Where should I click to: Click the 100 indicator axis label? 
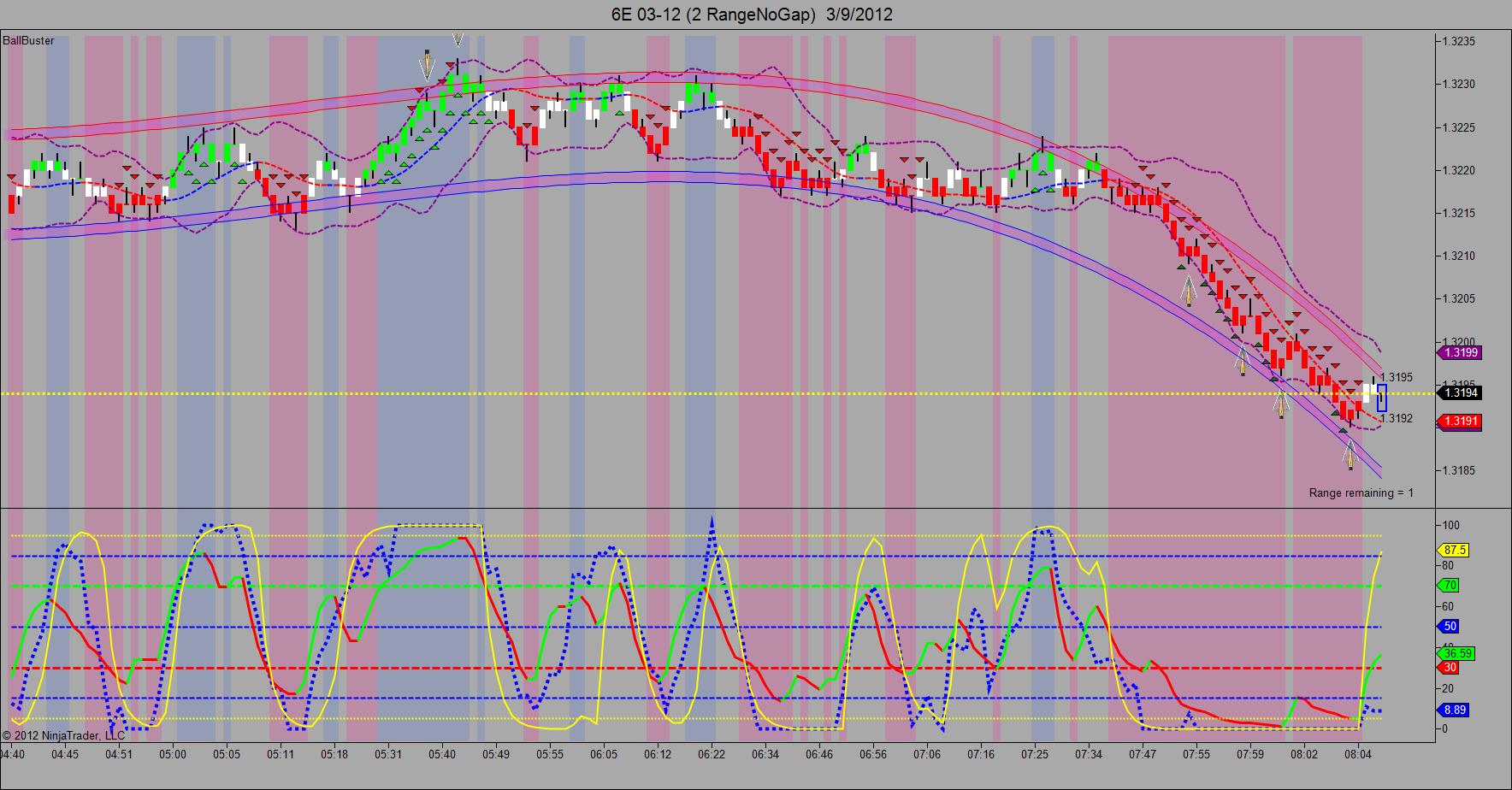pyautogui.click(x=1451, y=525)
